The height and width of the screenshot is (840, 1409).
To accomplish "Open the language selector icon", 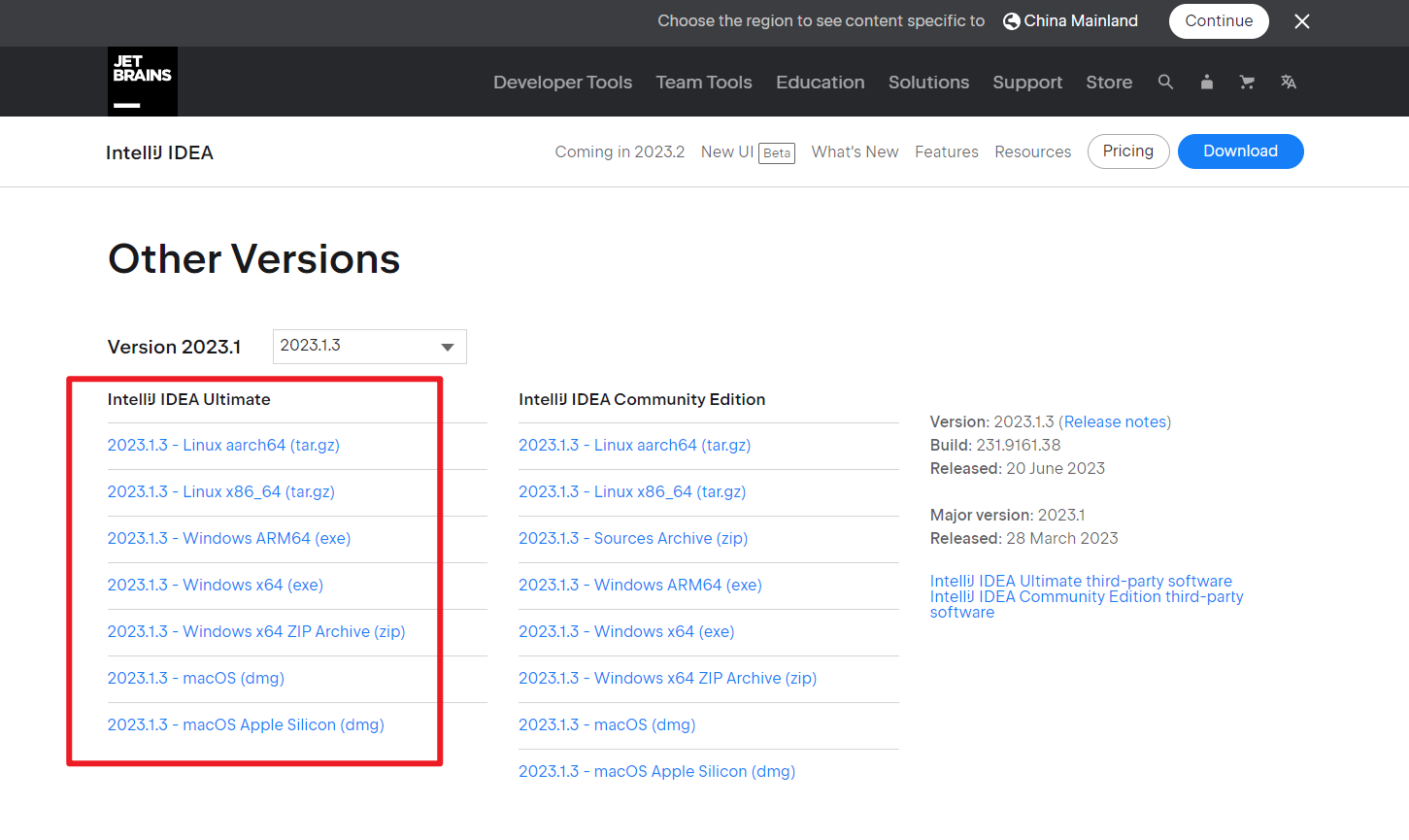I will pyautogui.click(x=1289, y=83).
